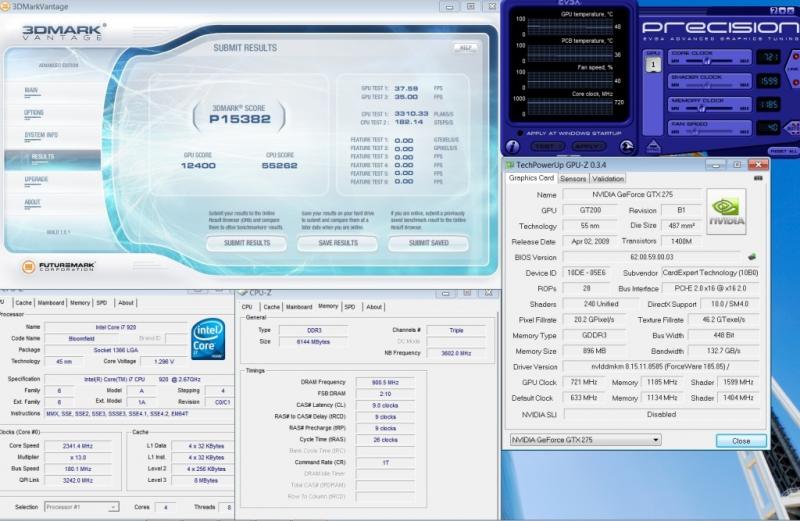Open Mainboard tab in CPU-Z memory window
800x521 pixels.
(x=298, y=307)
